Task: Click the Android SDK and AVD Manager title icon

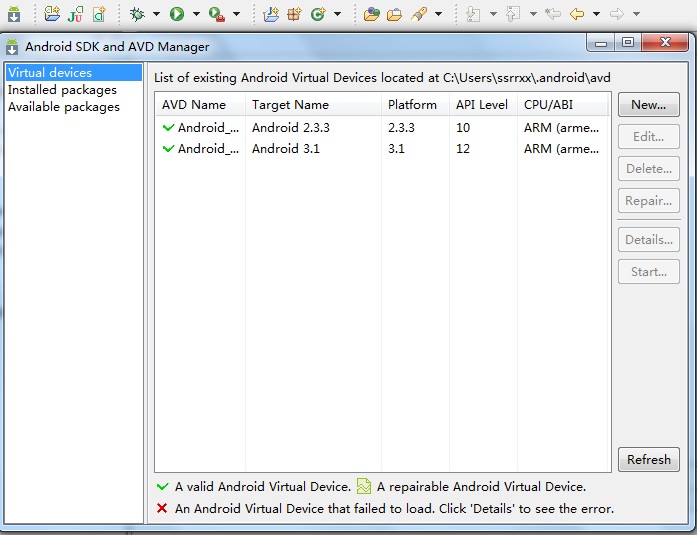Action: click(12, 47)
